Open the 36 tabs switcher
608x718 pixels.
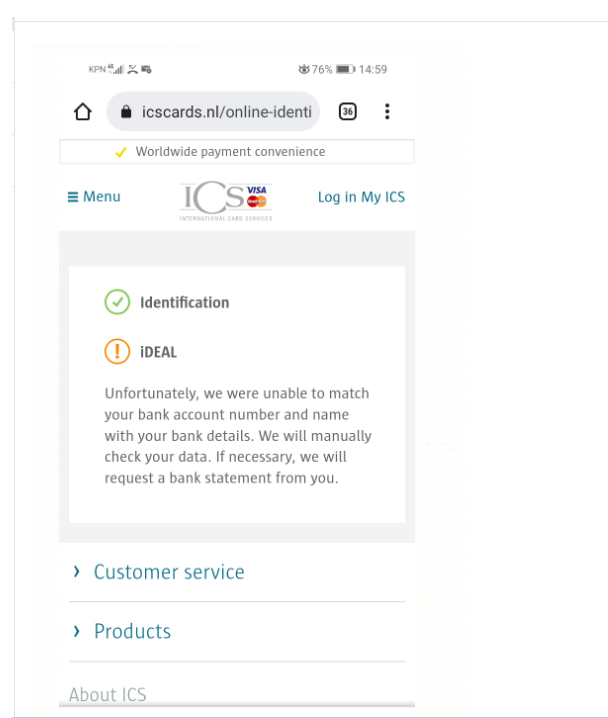(x=347, y=111)
